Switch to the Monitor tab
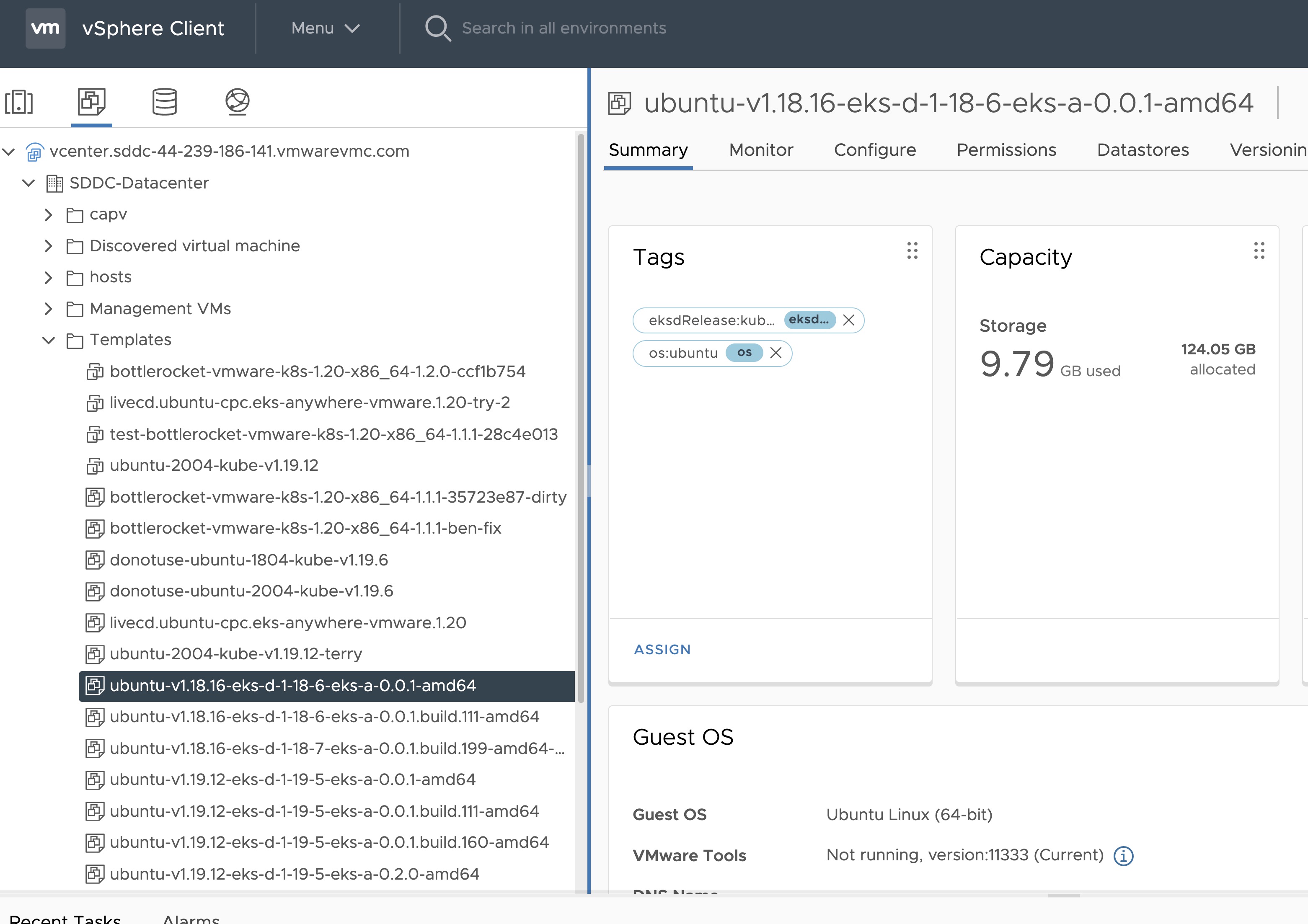The width and height of the screenshot is (1308, 924). click(x=760, y=150)
